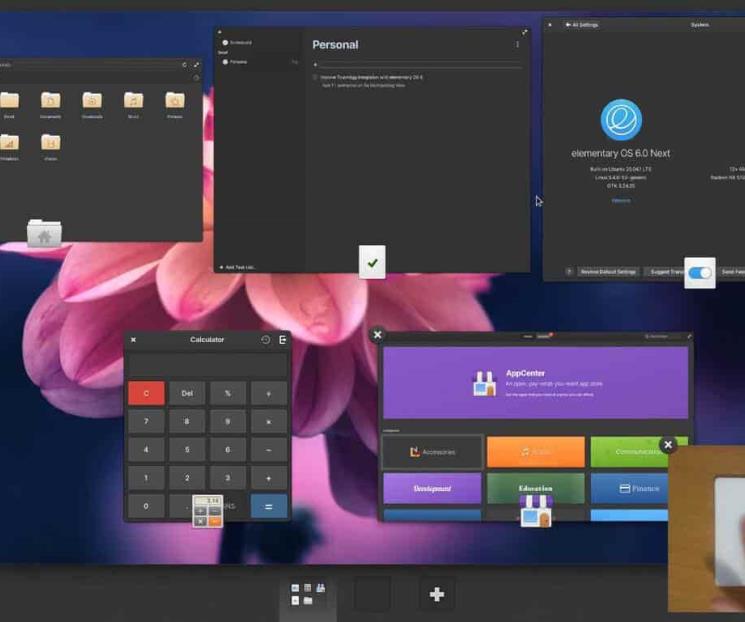Viewport: 745px width, 622px height.
Task: Go back to All Settings
Action: (x=582, y=25)
